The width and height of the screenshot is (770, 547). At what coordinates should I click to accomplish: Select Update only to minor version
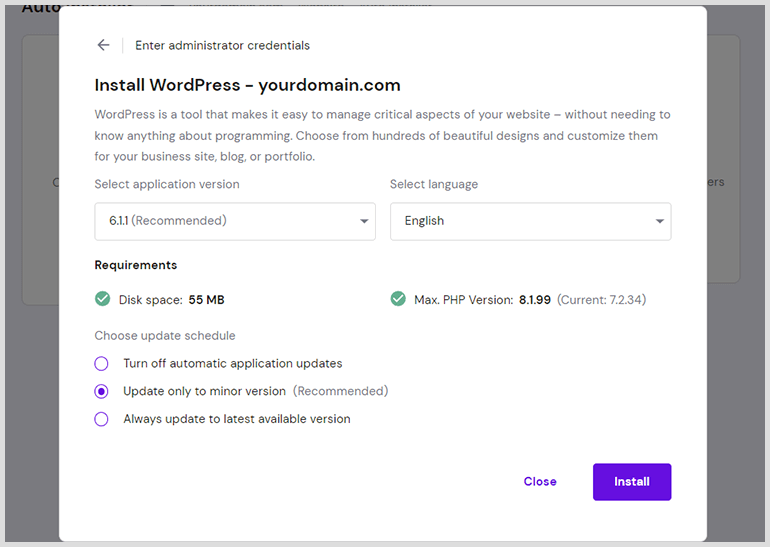coord(102,391)
